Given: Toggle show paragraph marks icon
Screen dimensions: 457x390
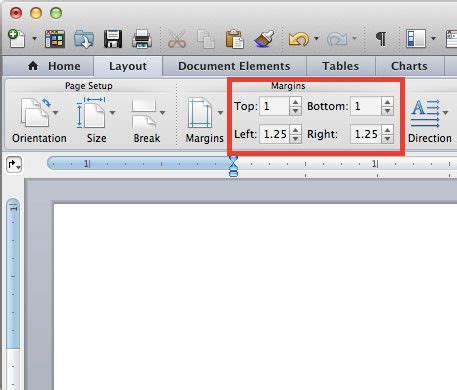Looking at the screenshot, I should 381,39.
